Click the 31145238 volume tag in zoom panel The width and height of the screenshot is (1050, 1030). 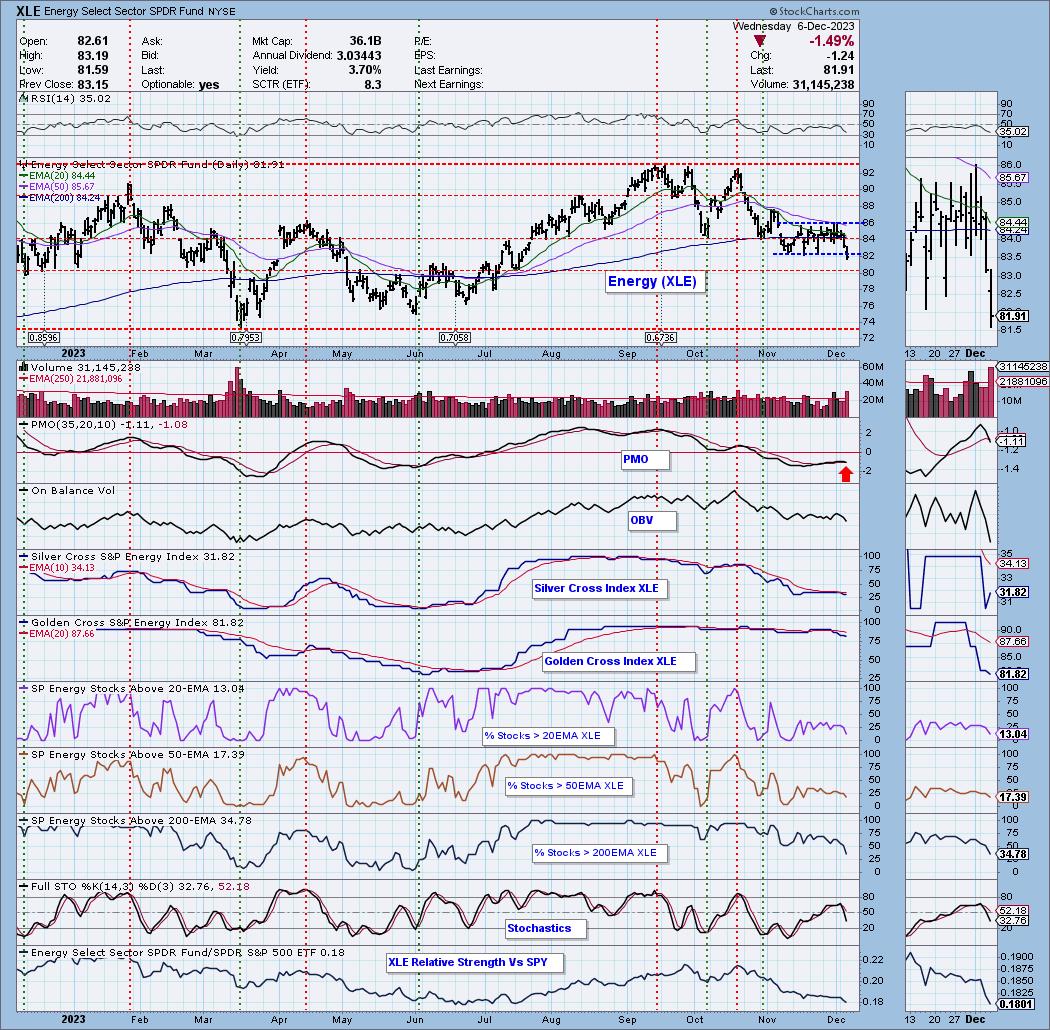1022,367
